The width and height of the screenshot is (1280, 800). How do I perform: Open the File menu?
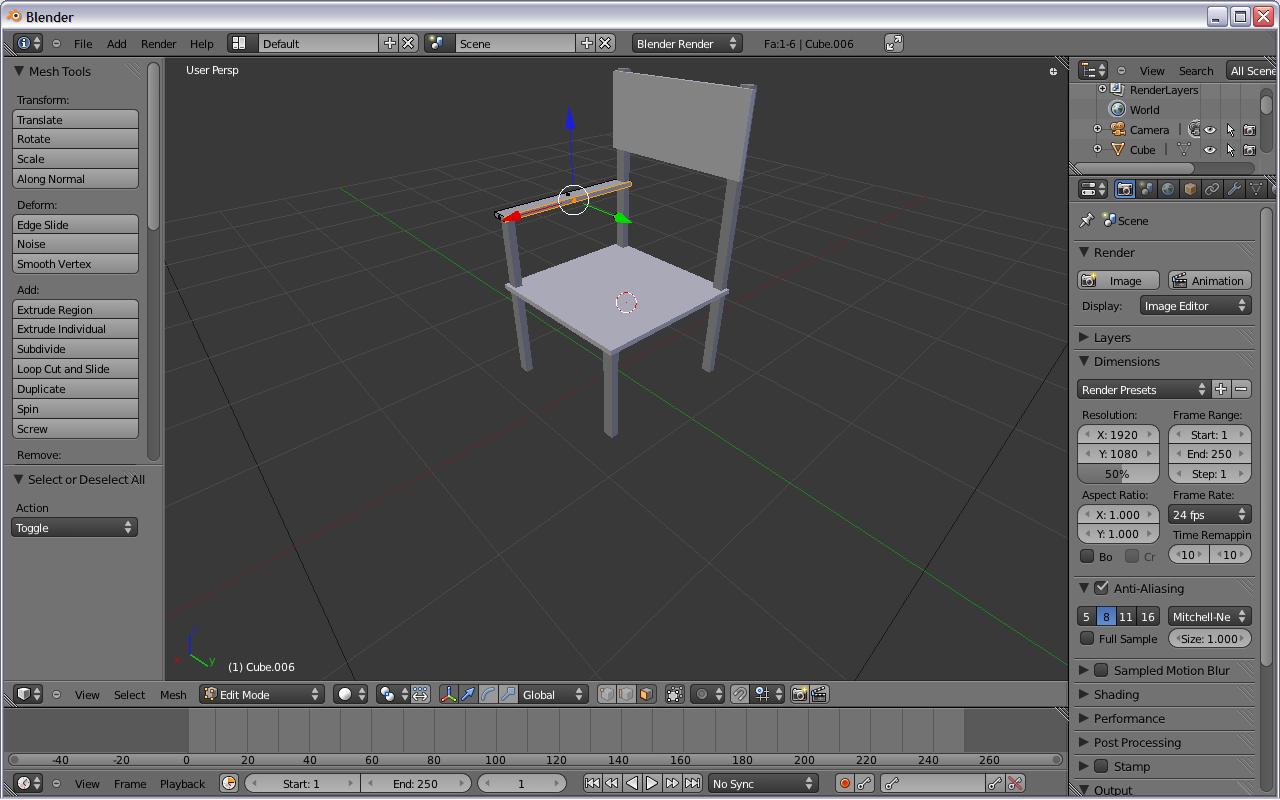[83, 43]
